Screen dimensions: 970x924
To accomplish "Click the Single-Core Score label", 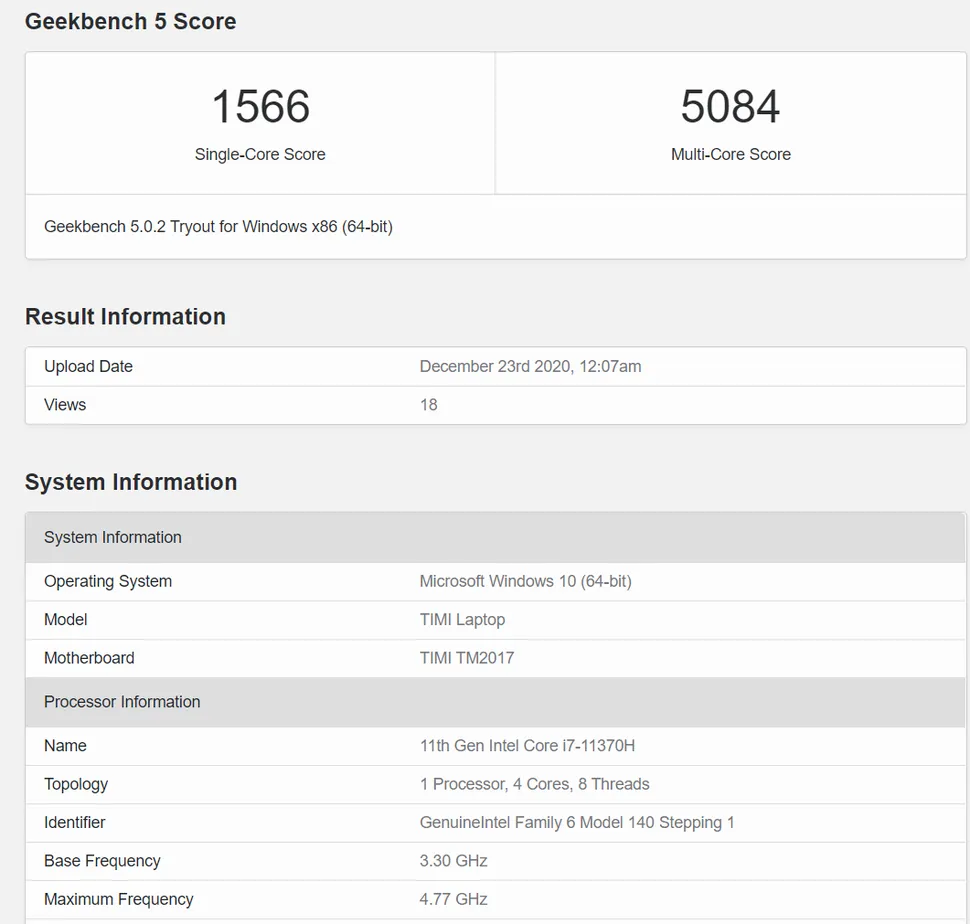I will click(x=260, y=154).
